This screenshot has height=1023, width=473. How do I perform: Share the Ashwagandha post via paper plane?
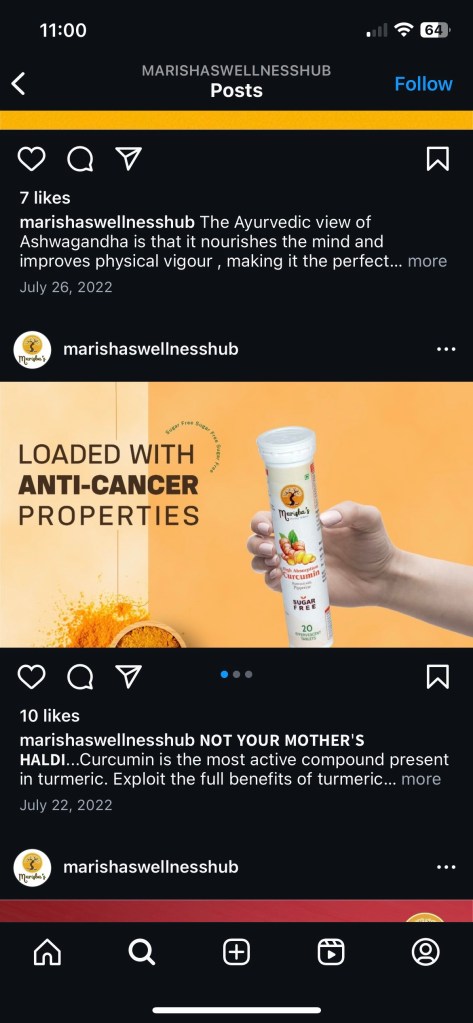pyautogui.click(x=129, y=159)
